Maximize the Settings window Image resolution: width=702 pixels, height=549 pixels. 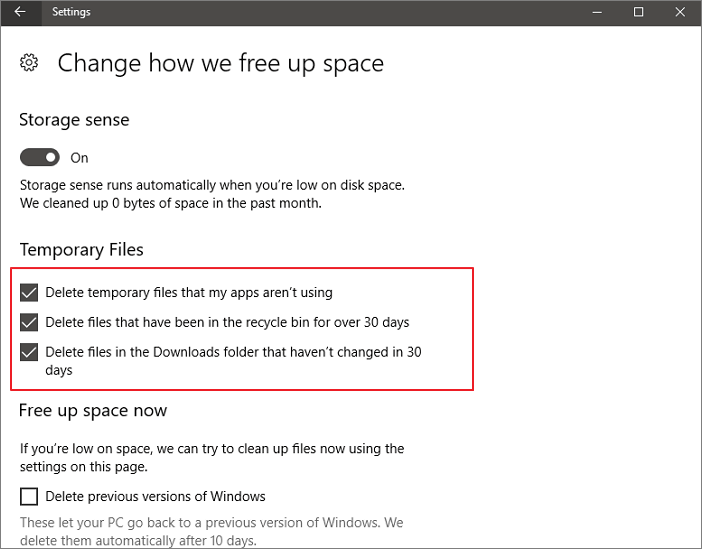639,12
